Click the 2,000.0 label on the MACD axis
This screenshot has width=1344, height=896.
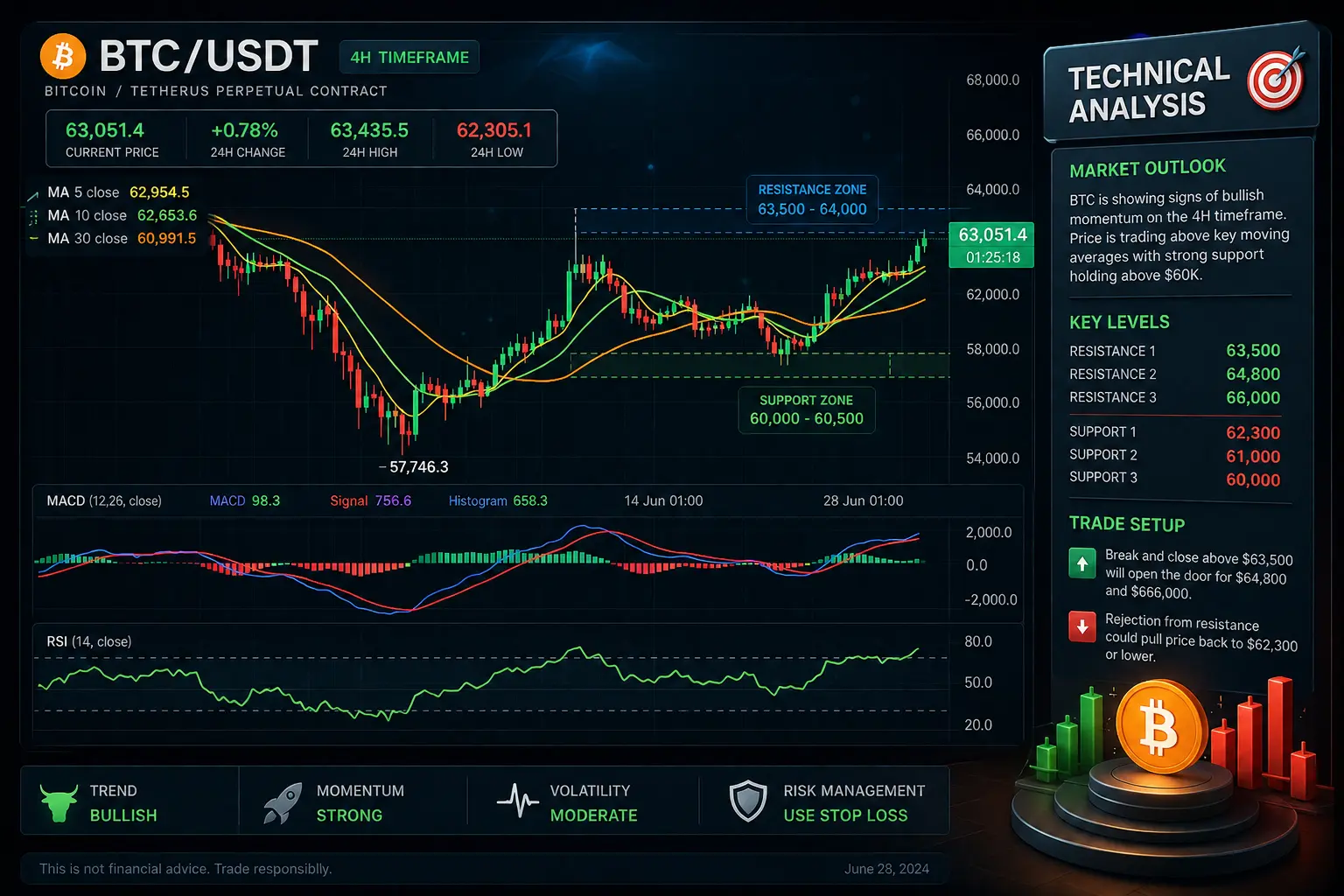(989, 533)
